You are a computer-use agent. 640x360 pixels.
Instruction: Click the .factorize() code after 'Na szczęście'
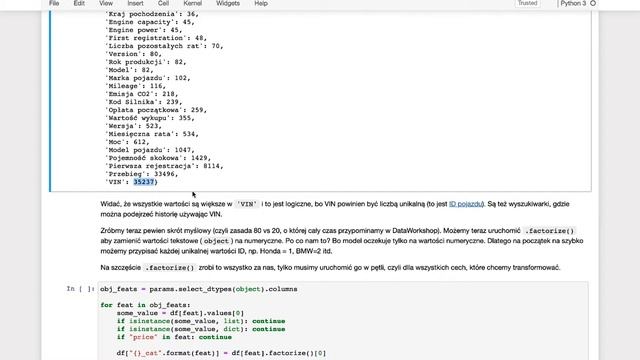pos(170,268)
